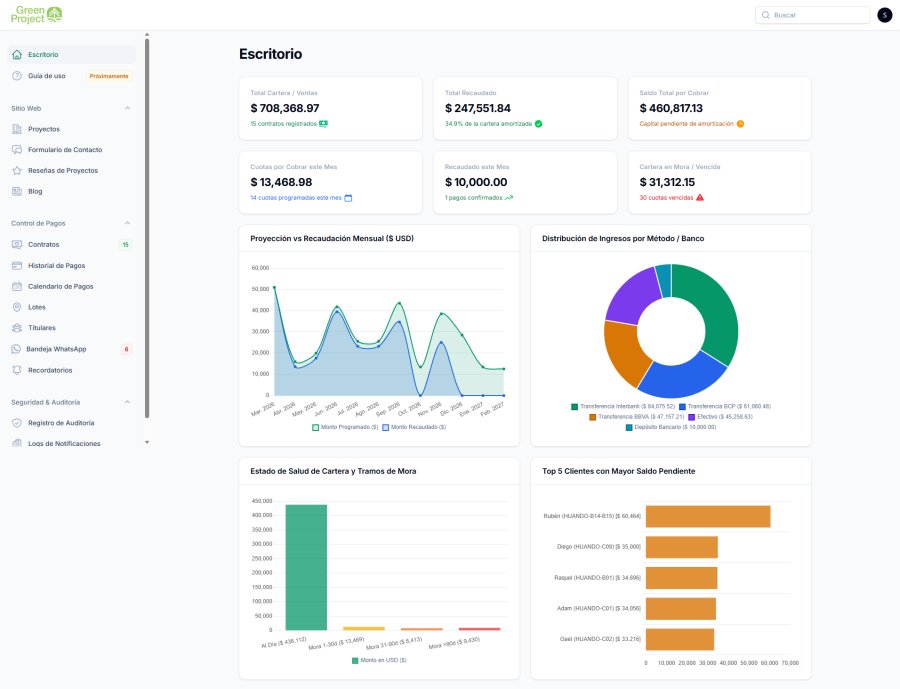Screen dimensions: 900x689
Task: Open the Recordatorios bell icon
Action: click(x=17, y=370)
